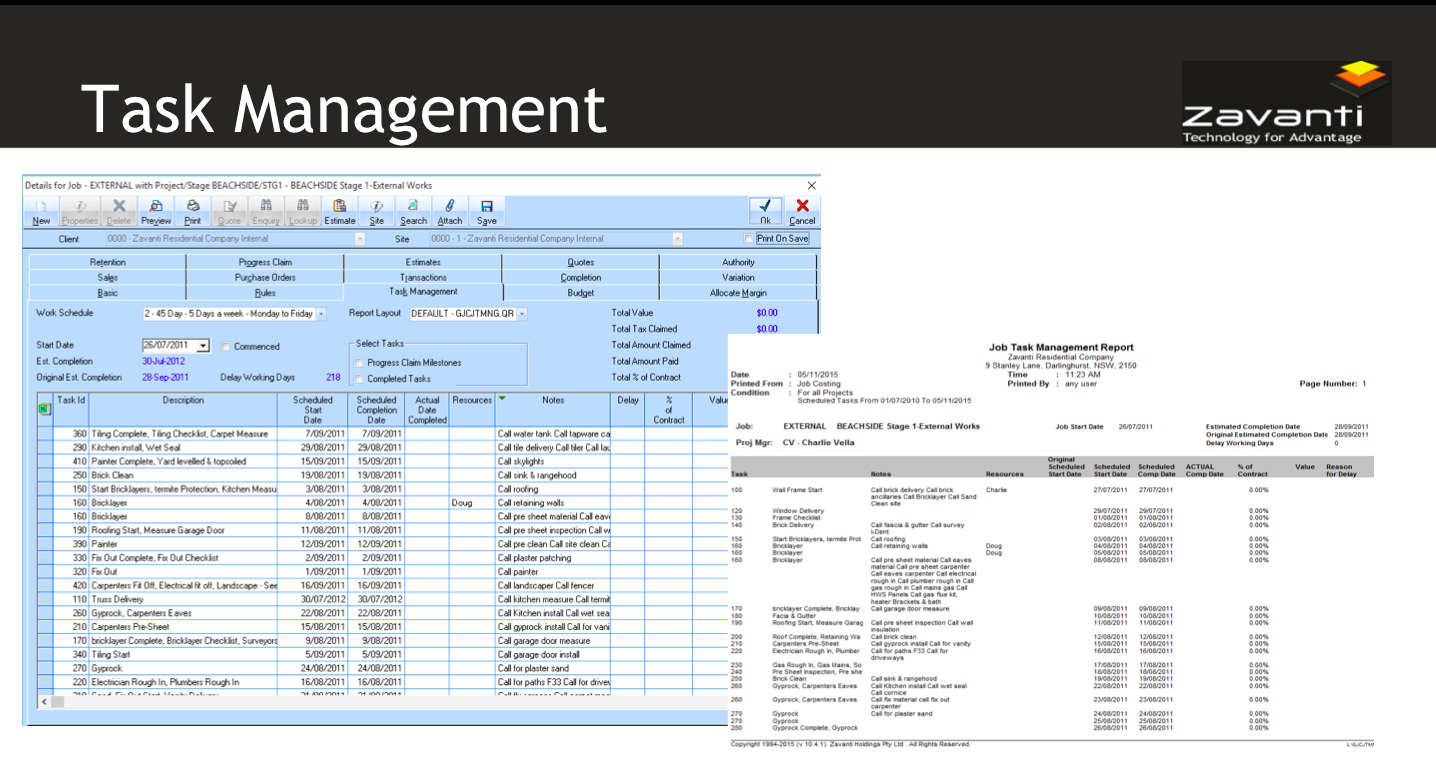Click the 'Carpenters Pre-Sheet' description cell

[x=183, y=627]
